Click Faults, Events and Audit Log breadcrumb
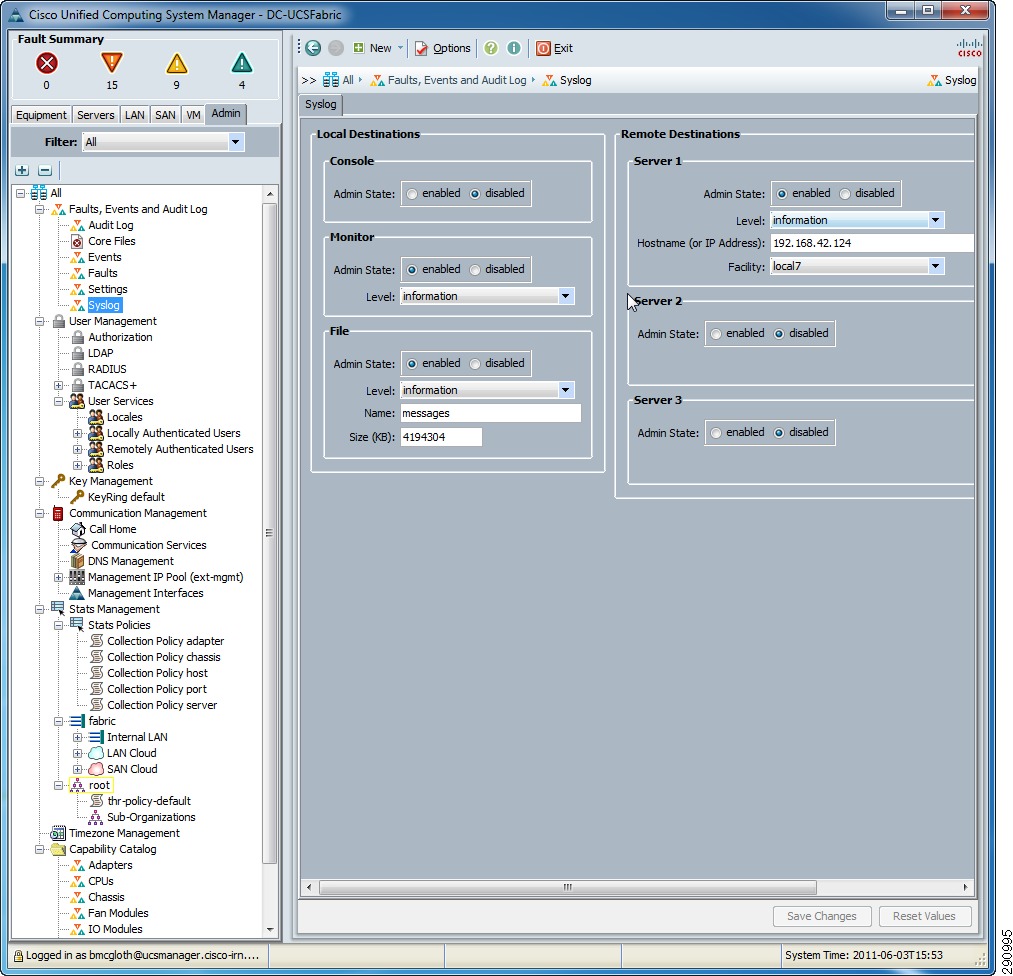The width and height of the screenshot is (1013, 976). 450,80
